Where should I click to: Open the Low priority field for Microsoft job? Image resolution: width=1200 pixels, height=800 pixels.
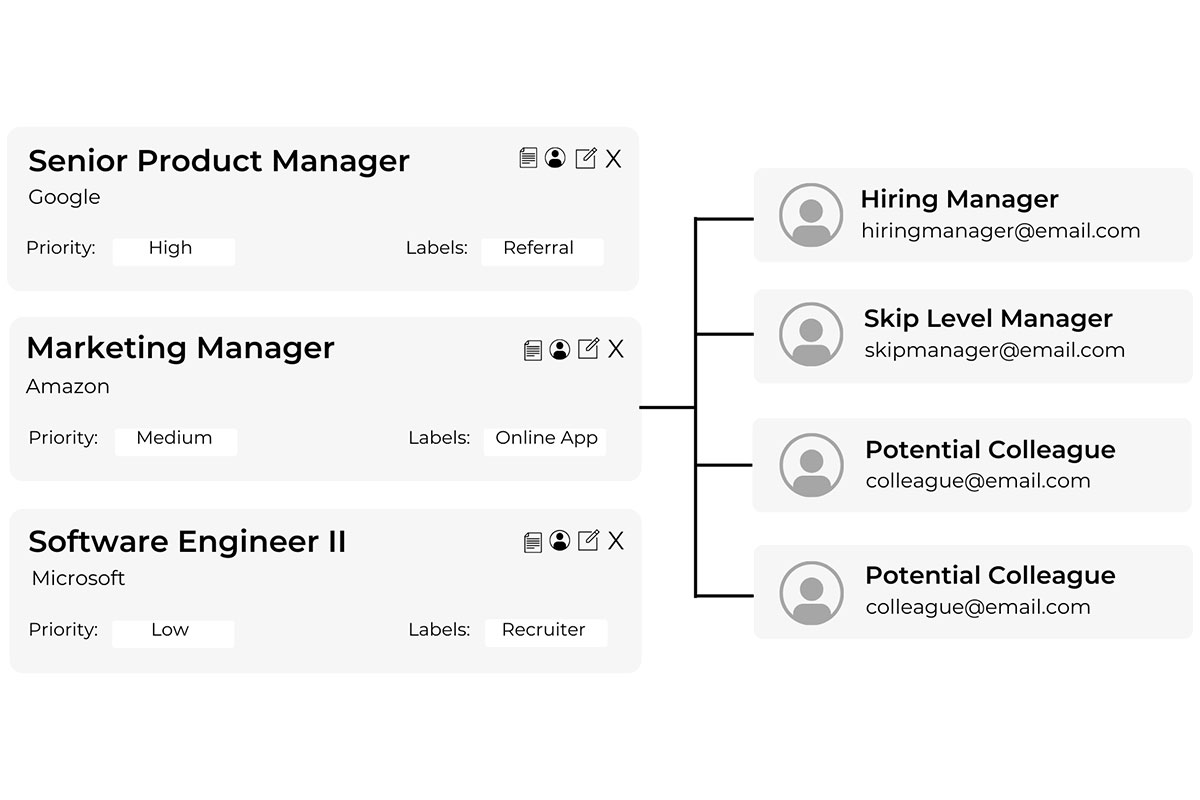[172, 632]
